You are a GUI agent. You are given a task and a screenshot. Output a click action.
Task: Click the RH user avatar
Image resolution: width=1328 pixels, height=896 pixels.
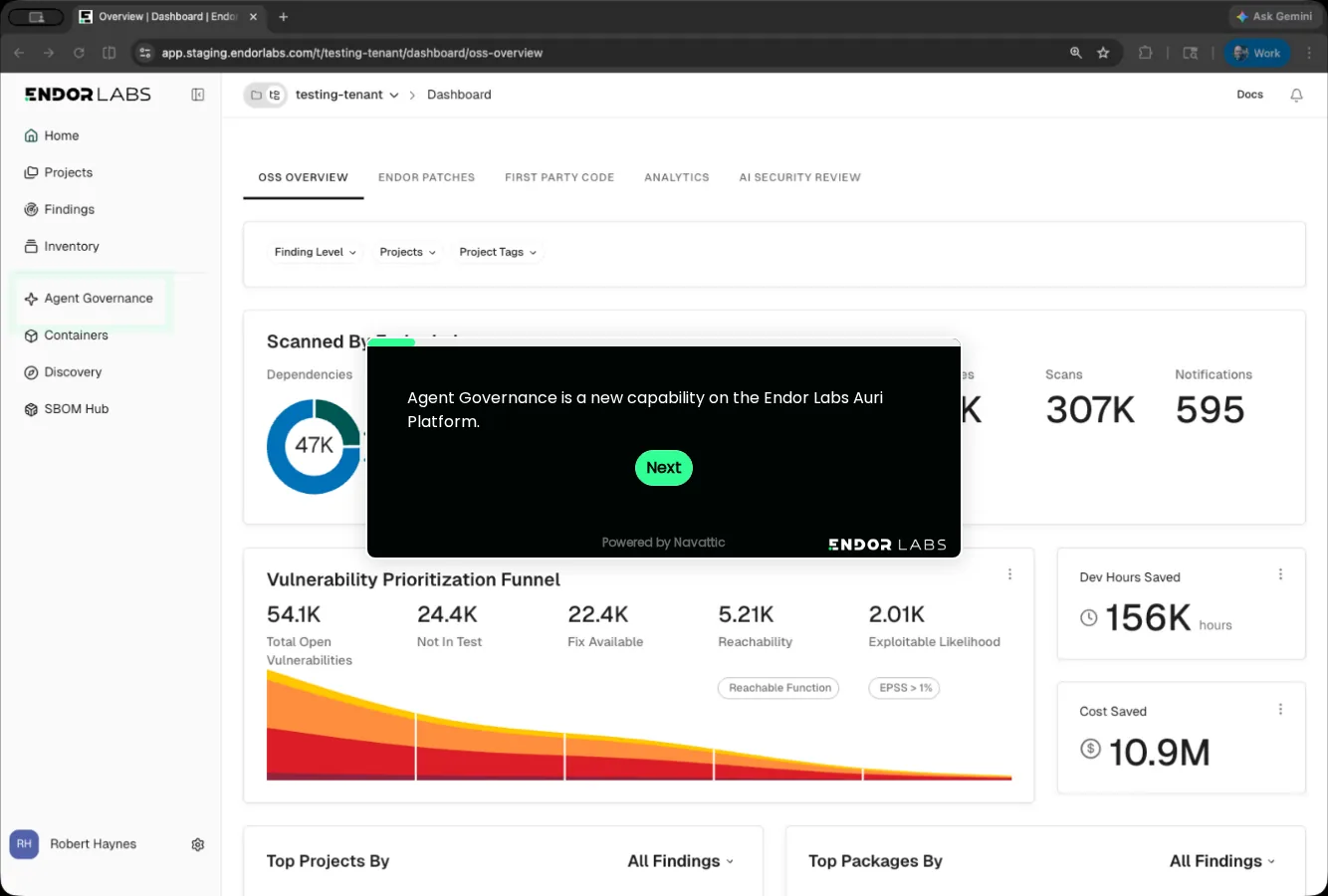[24, 844]
